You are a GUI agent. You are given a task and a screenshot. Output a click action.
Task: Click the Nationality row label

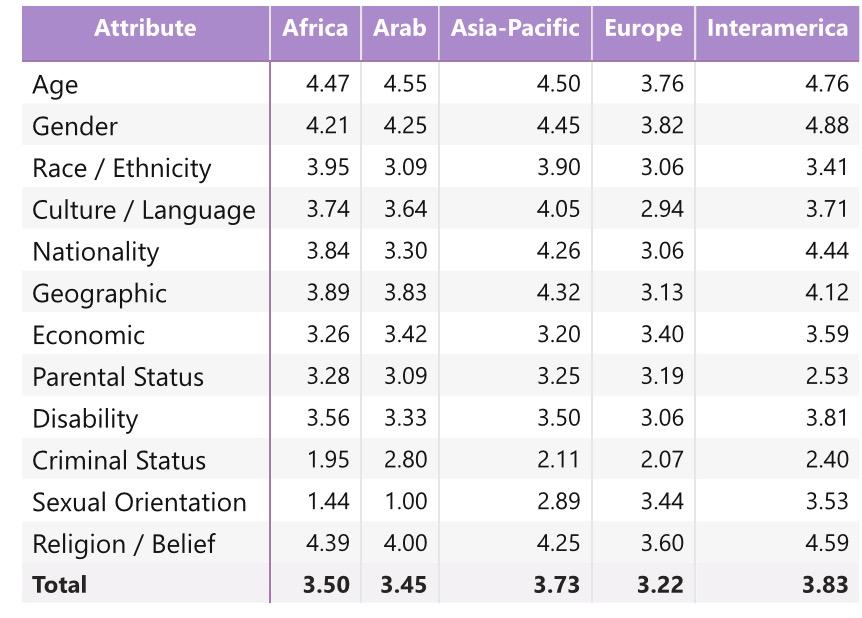pos(95,252)
